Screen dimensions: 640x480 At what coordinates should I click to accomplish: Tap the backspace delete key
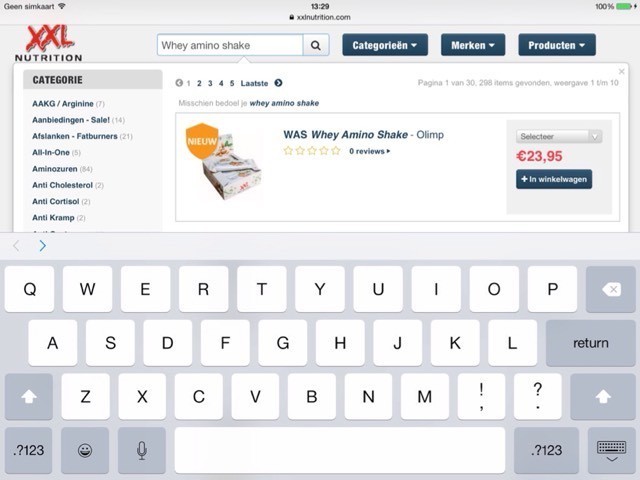[611, 289]
